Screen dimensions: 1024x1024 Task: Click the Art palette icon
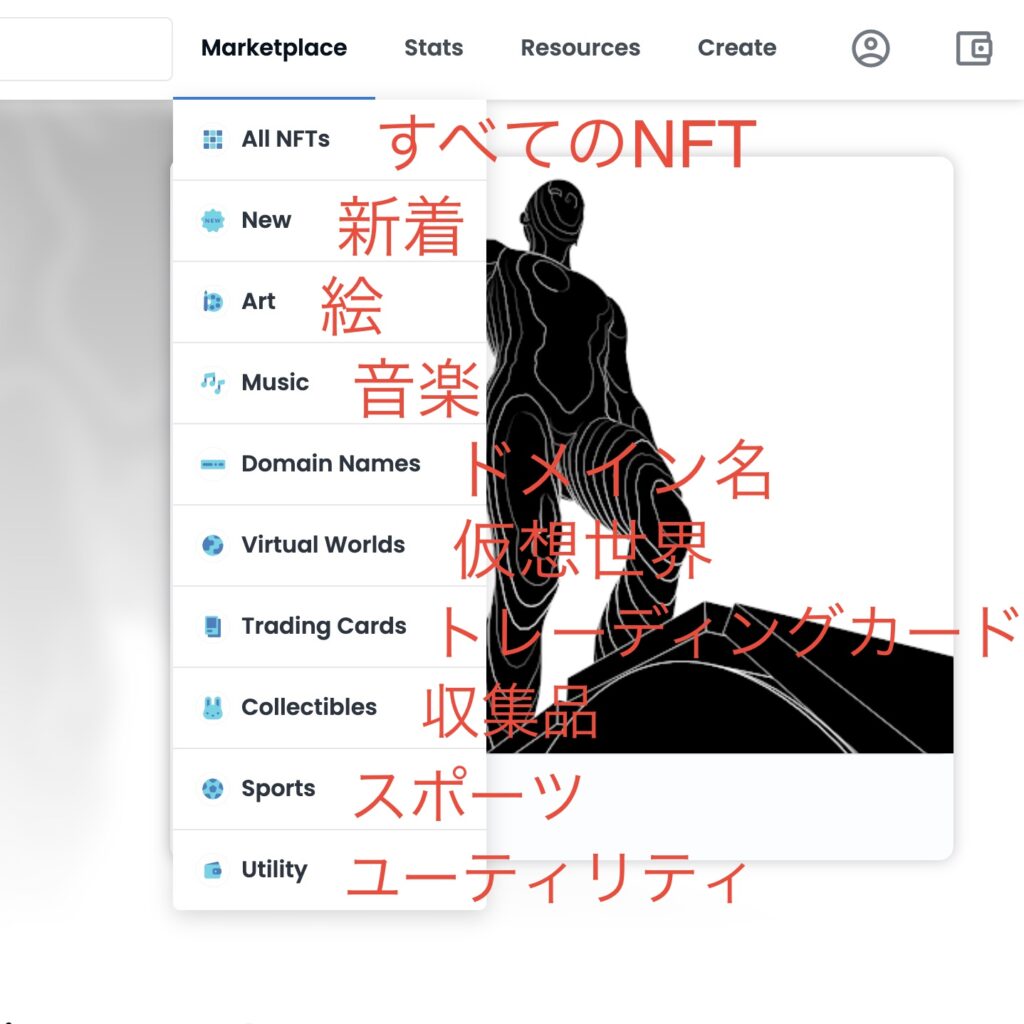213,301
